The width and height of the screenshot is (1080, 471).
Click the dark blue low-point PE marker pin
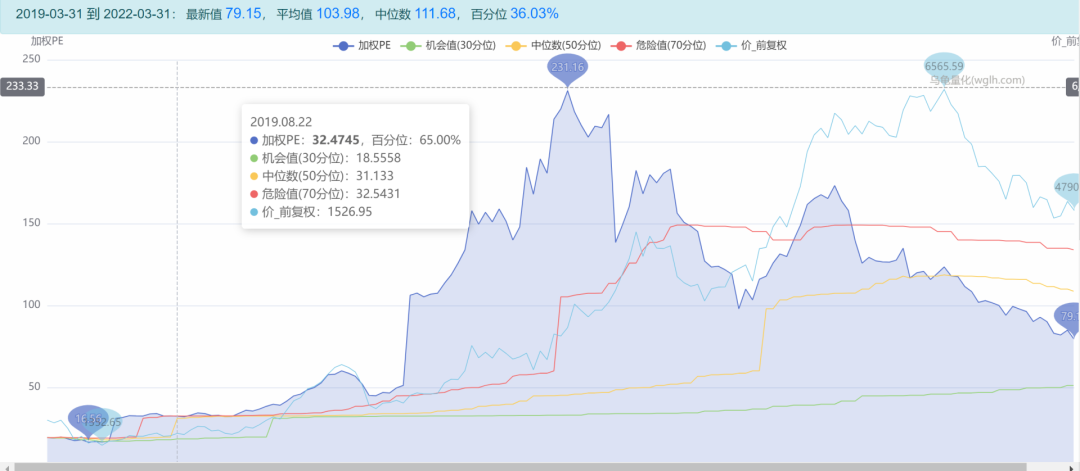[x=86, y=419]
